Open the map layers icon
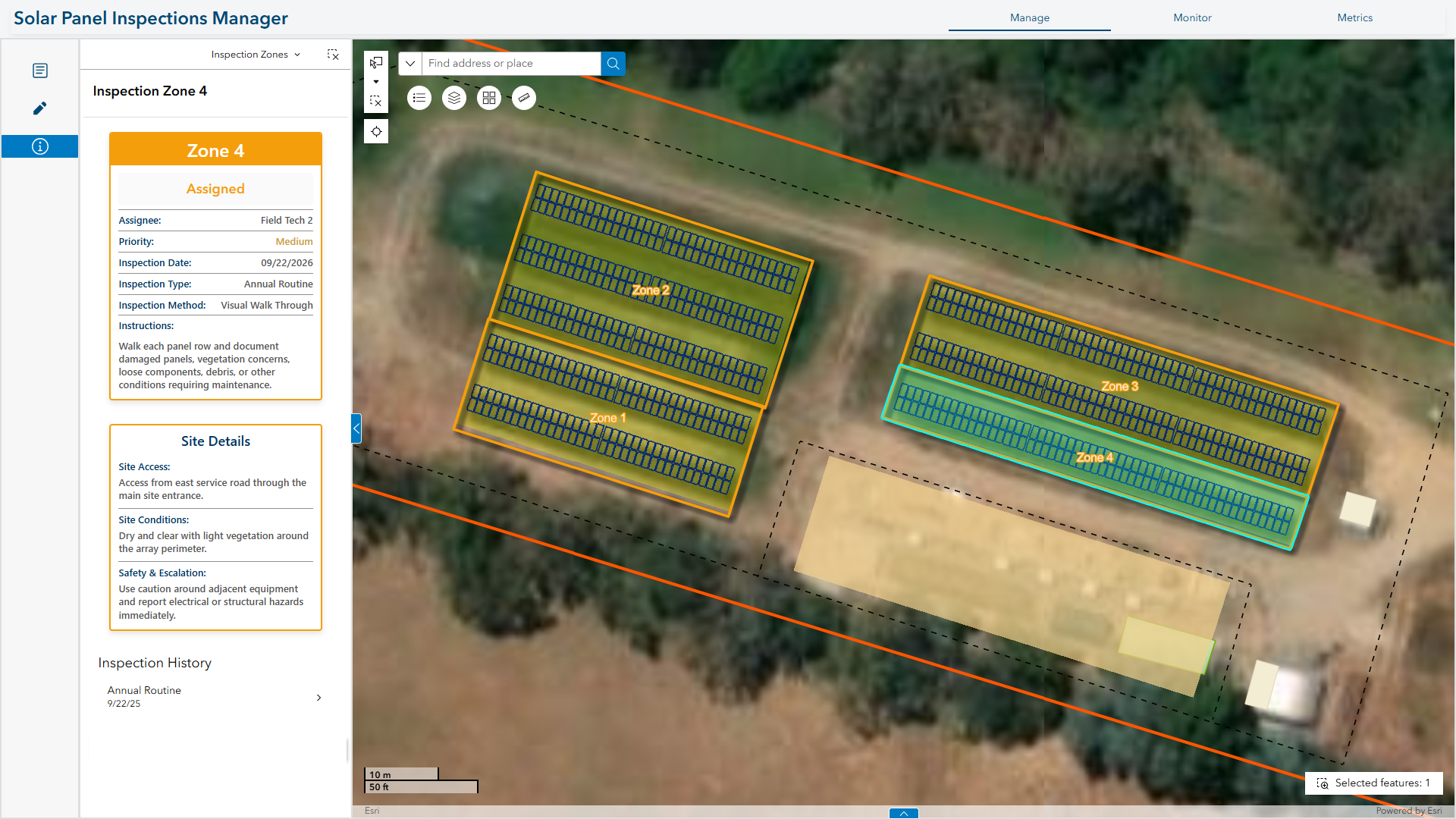Viewport: 1456px width, 819px height. (454, 98)
